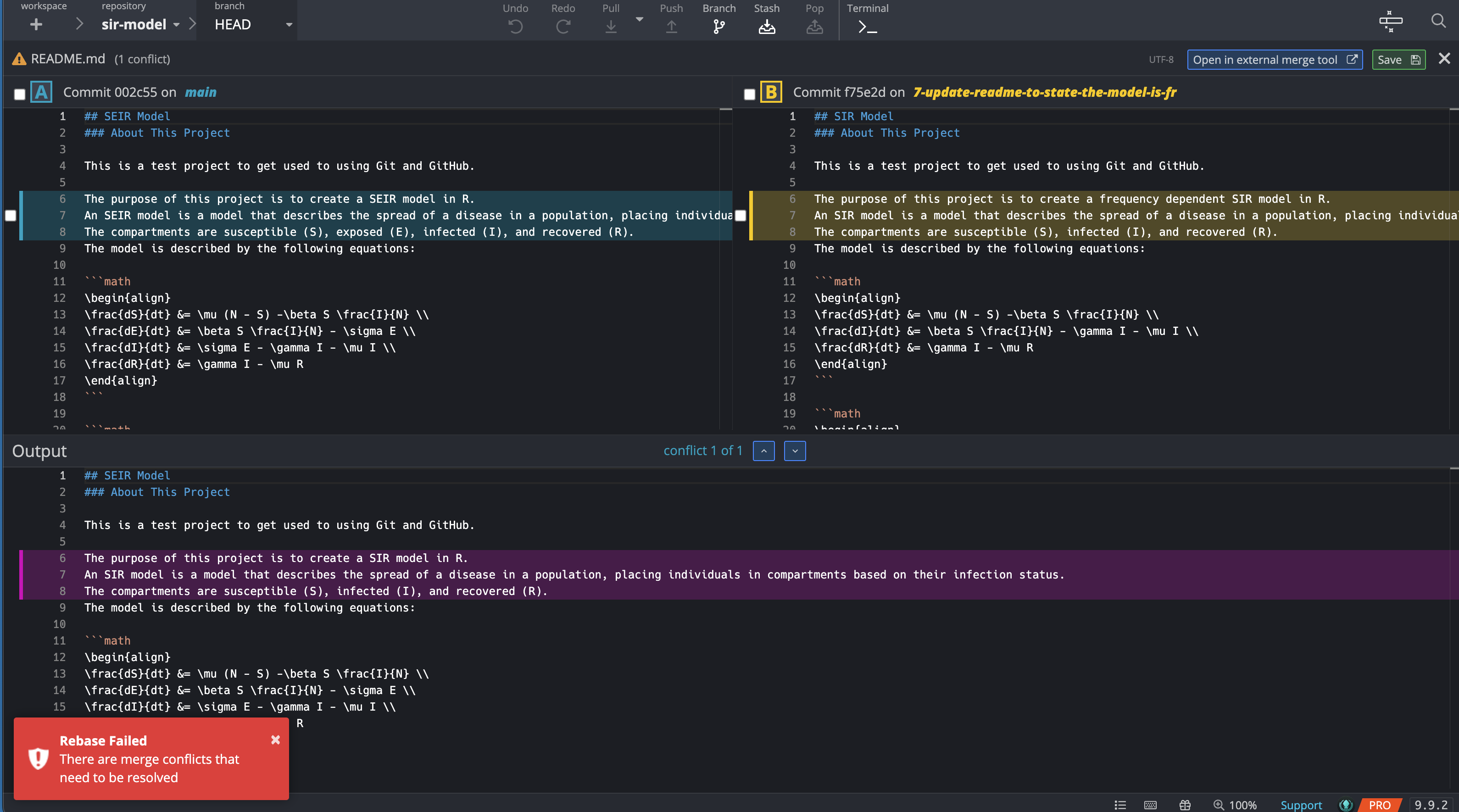The width and height of the screenshot is (1459, 812).
Task: Click Open in external merge tool
Action: 1274,60
